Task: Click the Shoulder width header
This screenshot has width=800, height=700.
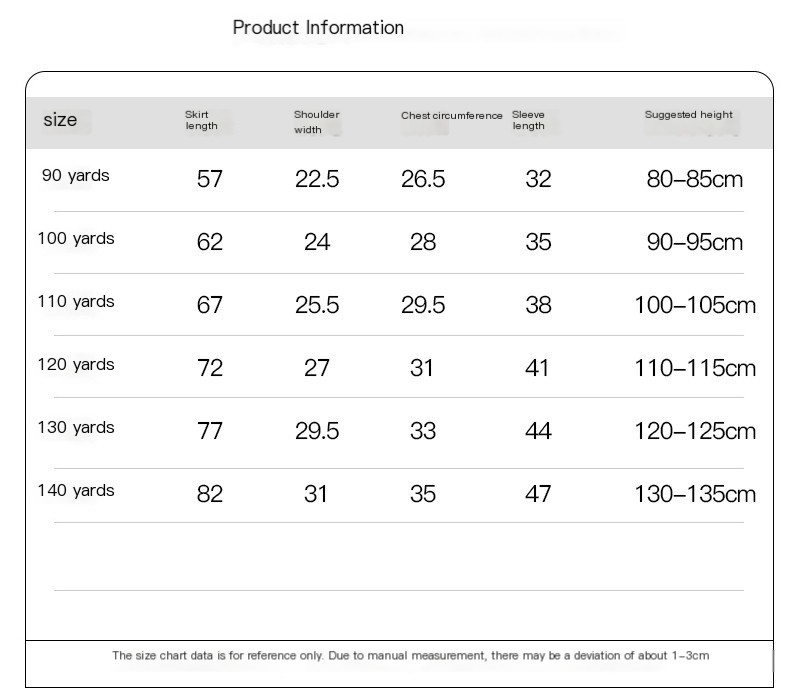Action: pyautogui.click(x=316, y=122)
